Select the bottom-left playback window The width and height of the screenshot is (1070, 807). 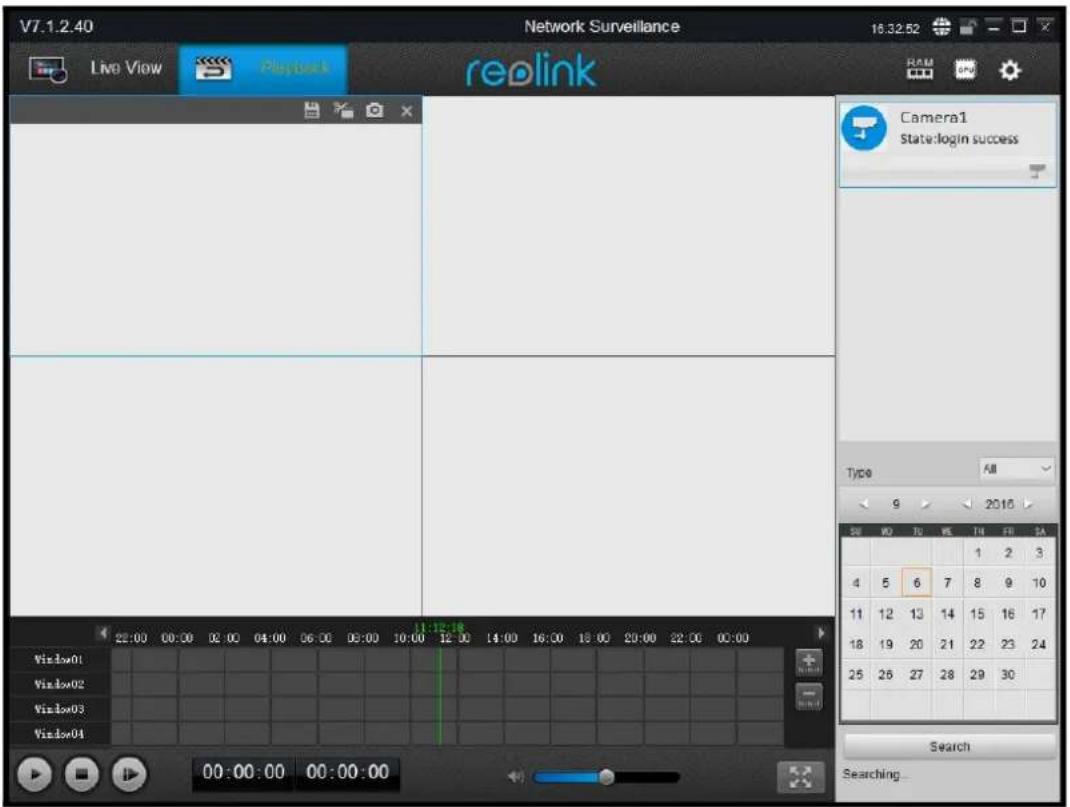tap(216, 486)
